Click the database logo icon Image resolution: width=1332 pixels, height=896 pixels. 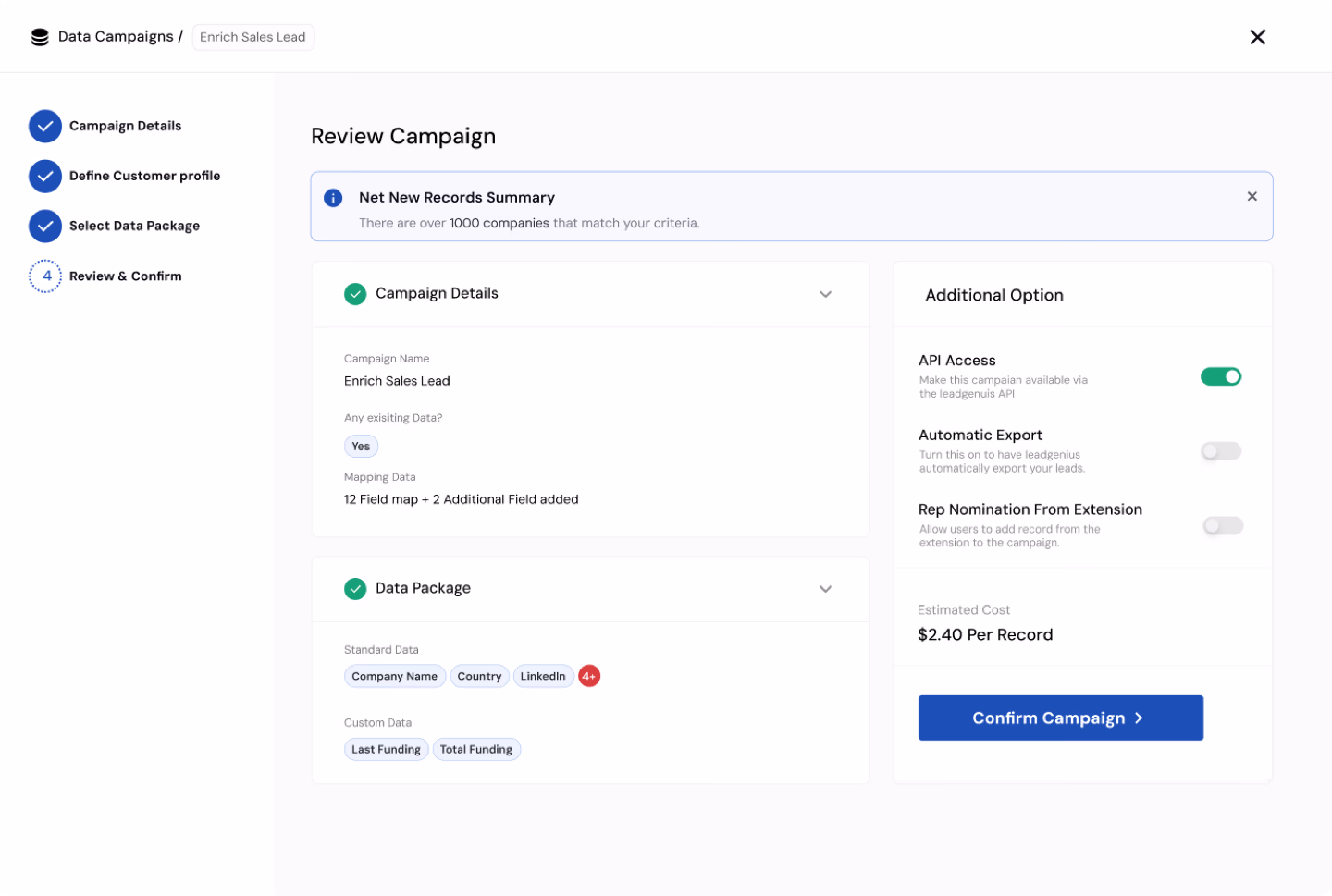point(39,36)
